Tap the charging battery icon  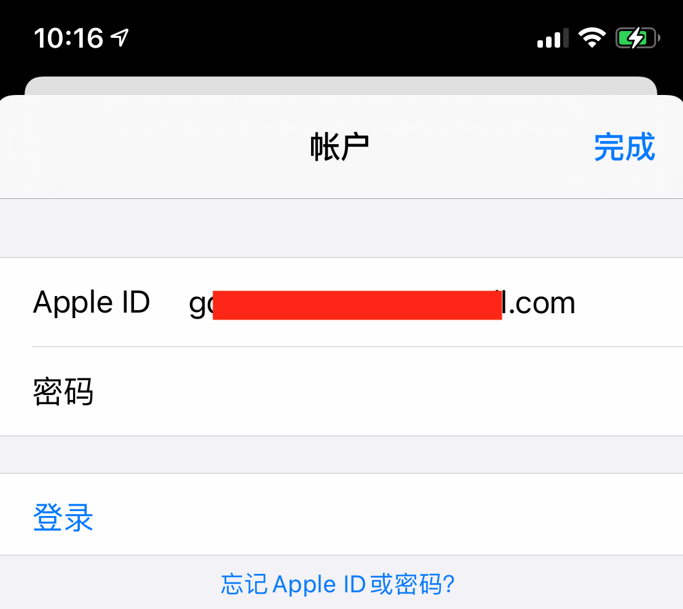[638, 38]
